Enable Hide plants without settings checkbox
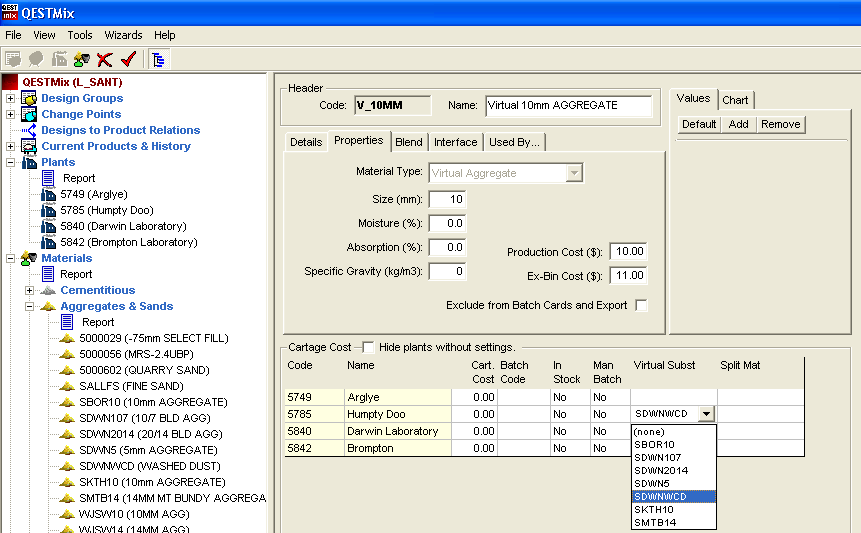Image resolution: width=861 pixels, height=533 pixels. tap(368, 347)
